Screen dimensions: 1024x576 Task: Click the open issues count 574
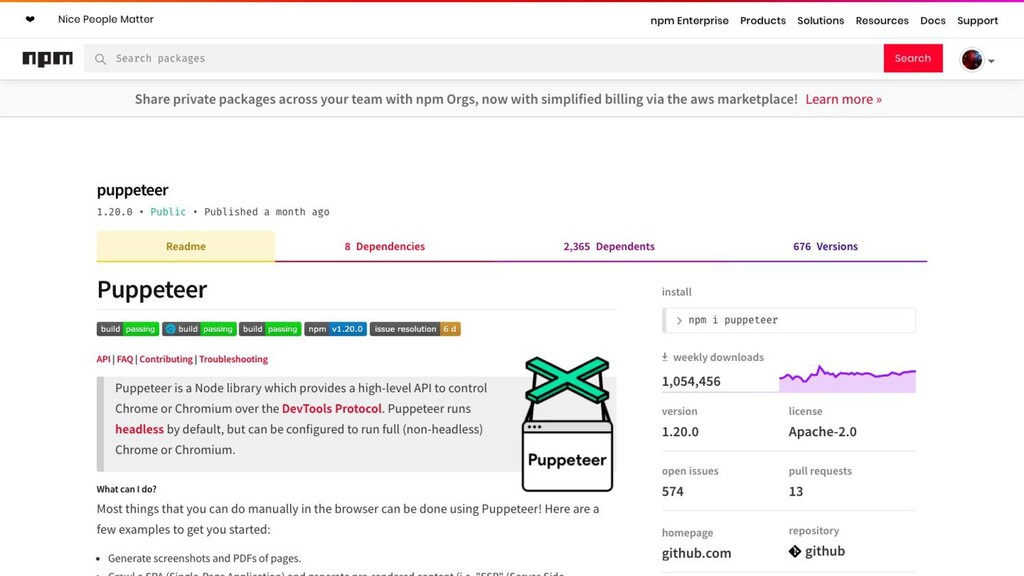(x=673, y=491)
